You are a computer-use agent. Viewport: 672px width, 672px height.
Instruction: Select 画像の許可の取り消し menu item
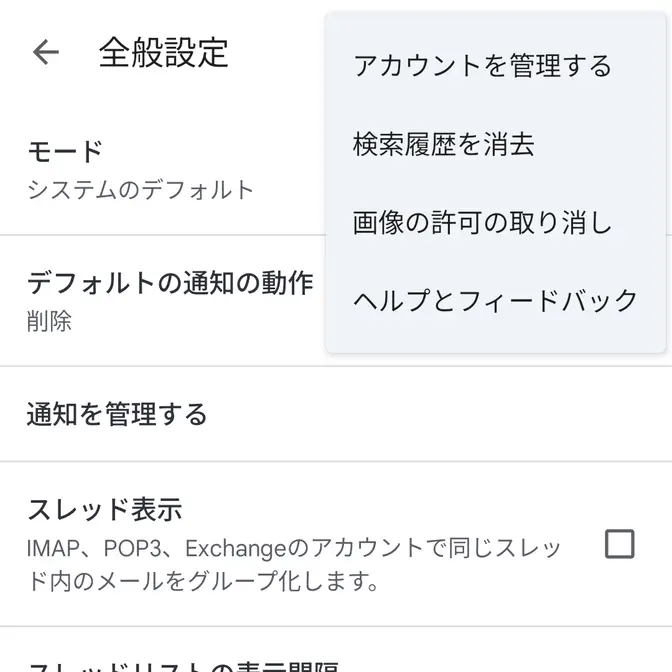482,222
